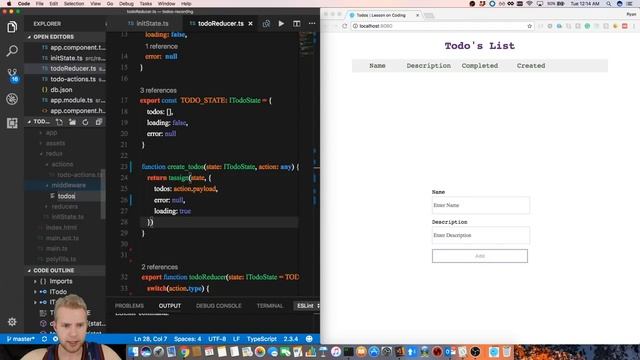The width and height of the screenshot is (640, 360).
Task: Collapse the TODO project folder section
Action: click(x=39, y=122)
